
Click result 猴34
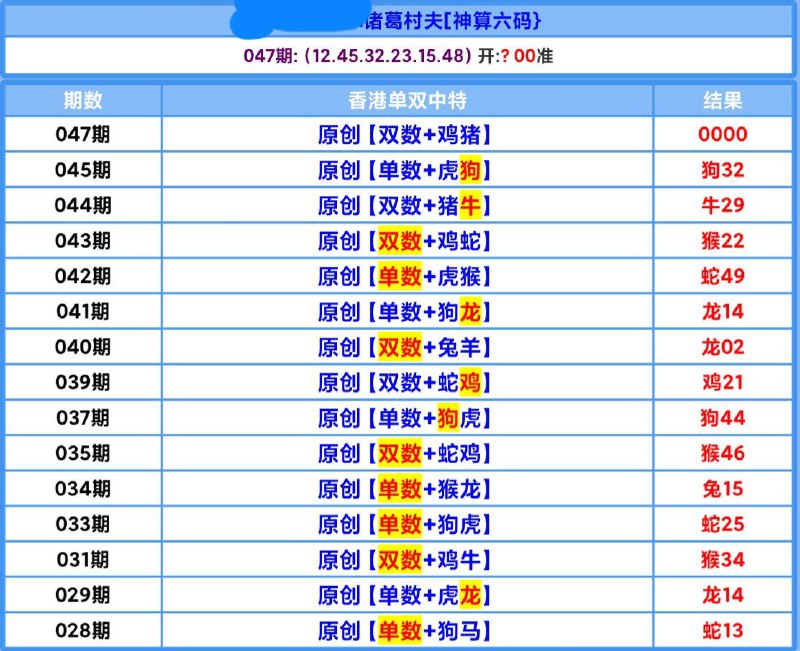(x=722, y=560)
